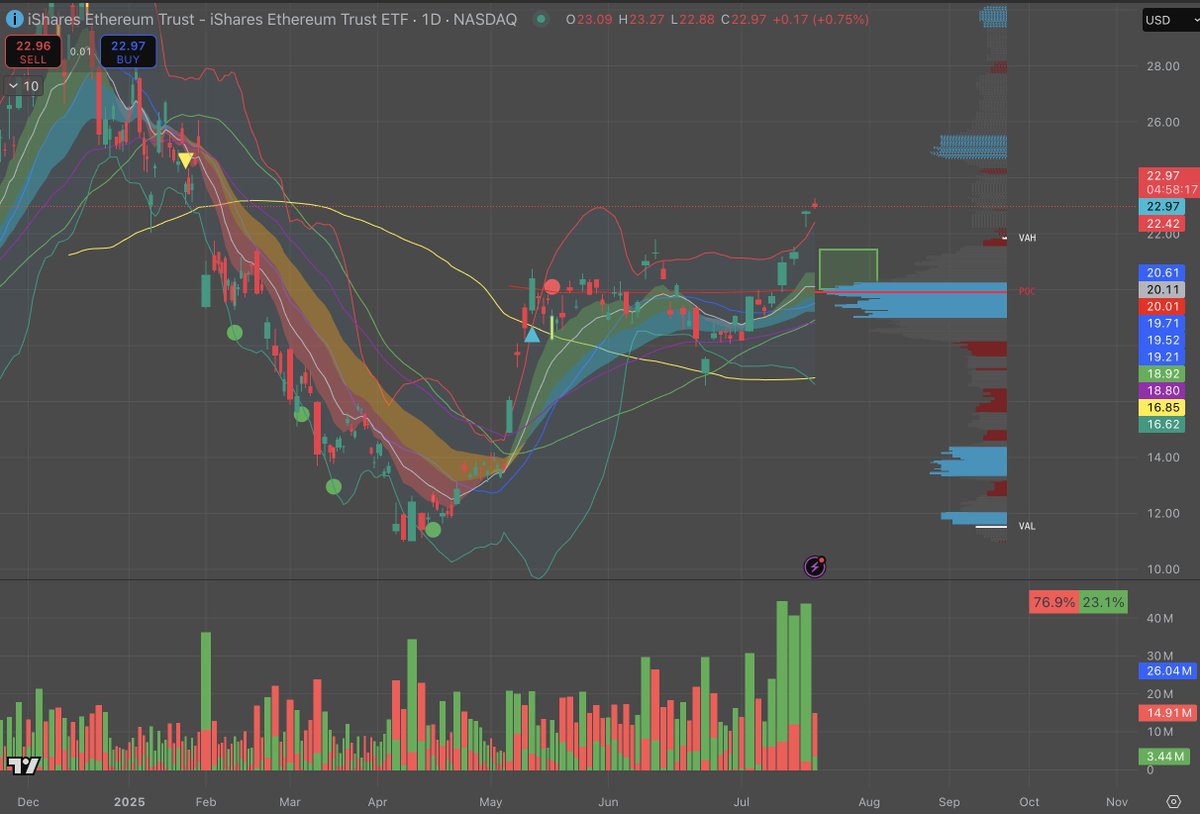Click the POC volume profile label
Viewport: 1200px width, 814px height.
coord(1027,291)
